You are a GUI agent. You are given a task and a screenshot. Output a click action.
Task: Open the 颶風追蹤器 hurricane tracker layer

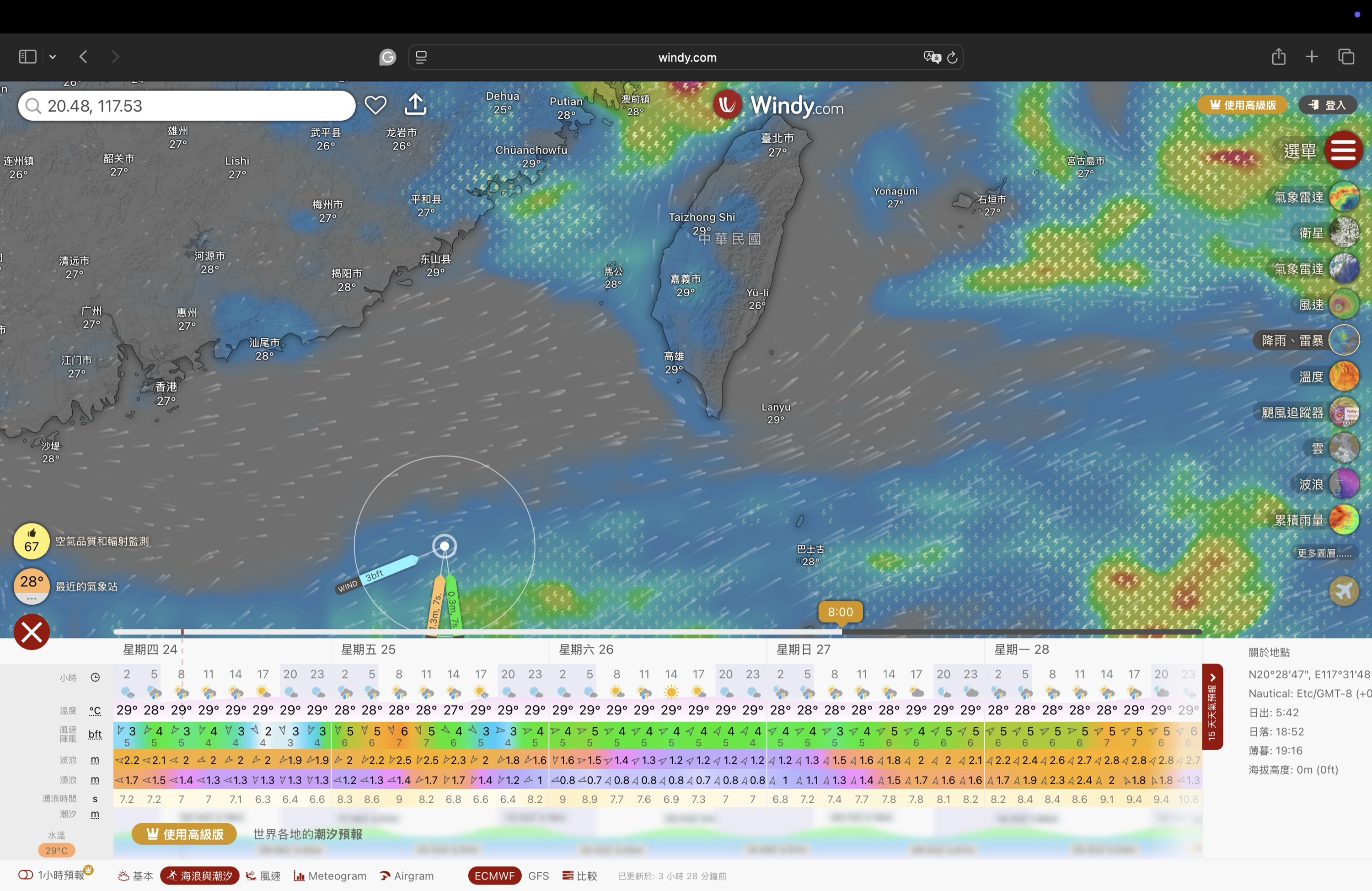(x=1344, y=413)
